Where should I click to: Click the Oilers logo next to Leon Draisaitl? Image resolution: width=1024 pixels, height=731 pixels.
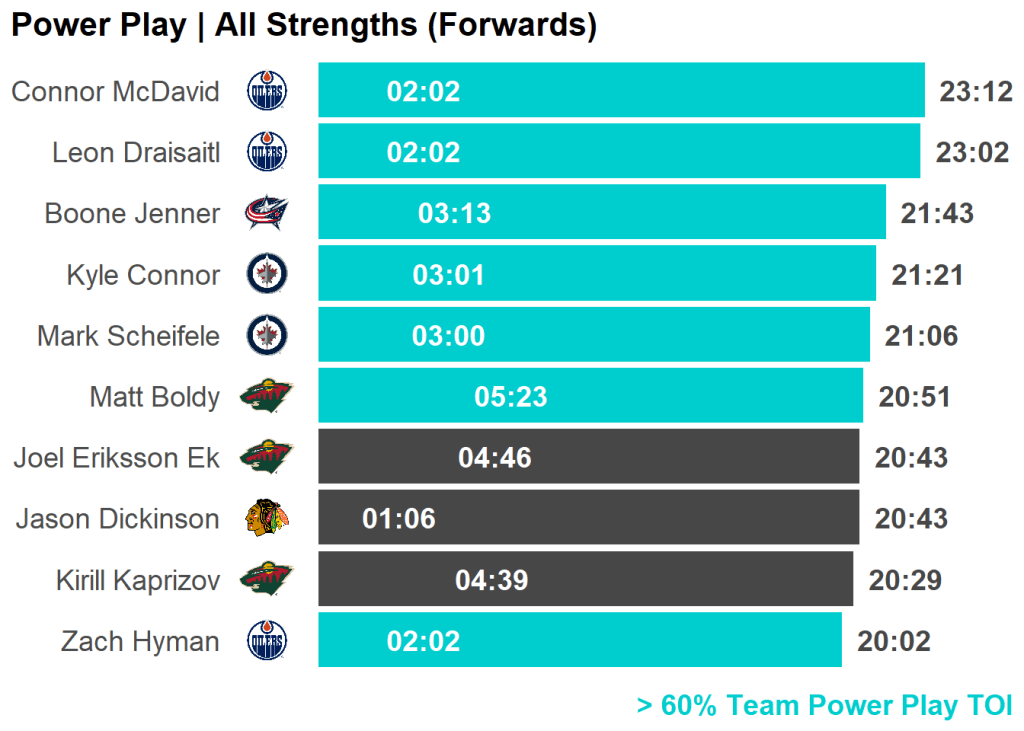coord(267,152)
